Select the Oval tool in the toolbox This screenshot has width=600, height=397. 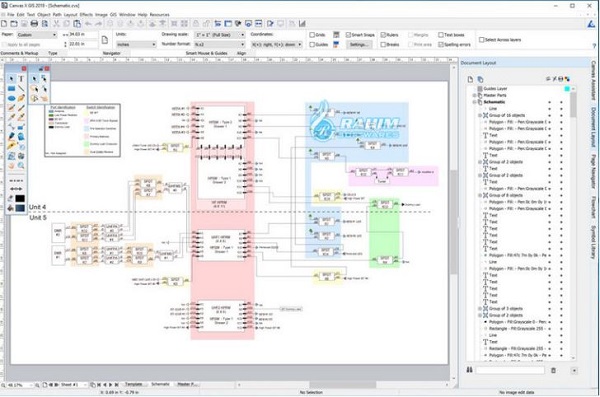pos(11,98)
